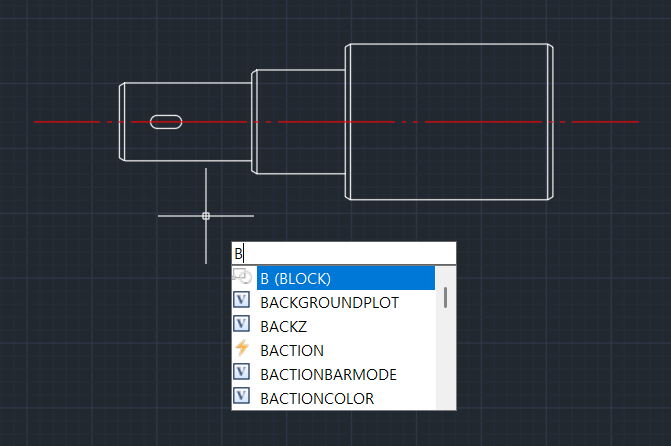Select the keyway slot on the shaft

166,122
